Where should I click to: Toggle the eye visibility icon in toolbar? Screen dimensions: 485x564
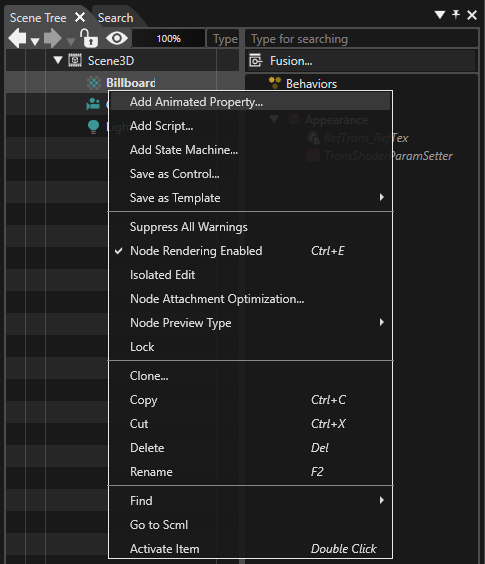pos(117,38)
